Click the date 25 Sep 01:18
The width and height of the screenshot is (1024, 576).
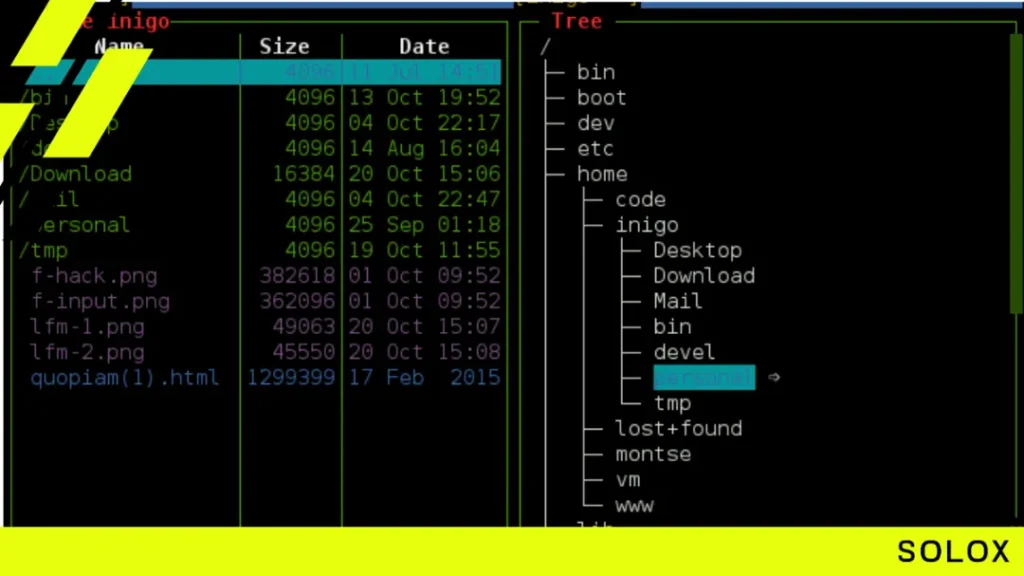point(424,225)
